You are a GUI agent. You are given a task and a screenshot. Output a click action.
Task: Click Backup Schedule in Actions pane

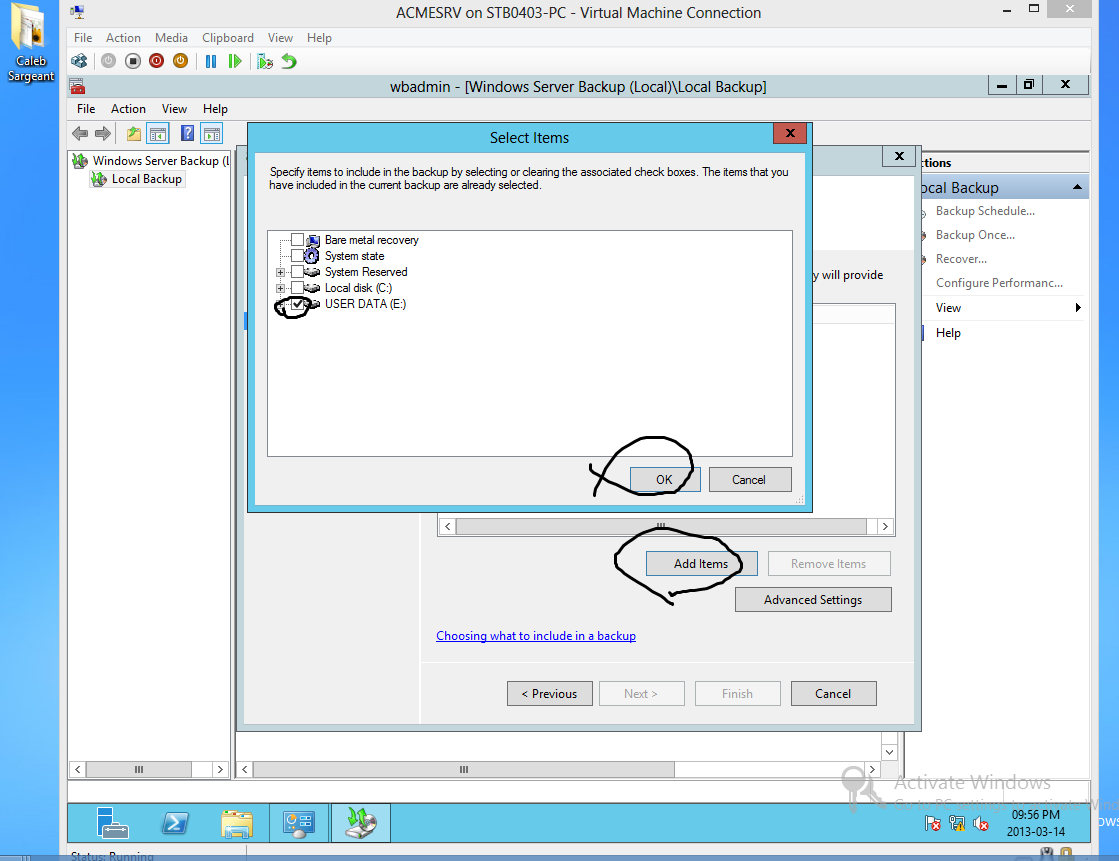coord(985,211)
